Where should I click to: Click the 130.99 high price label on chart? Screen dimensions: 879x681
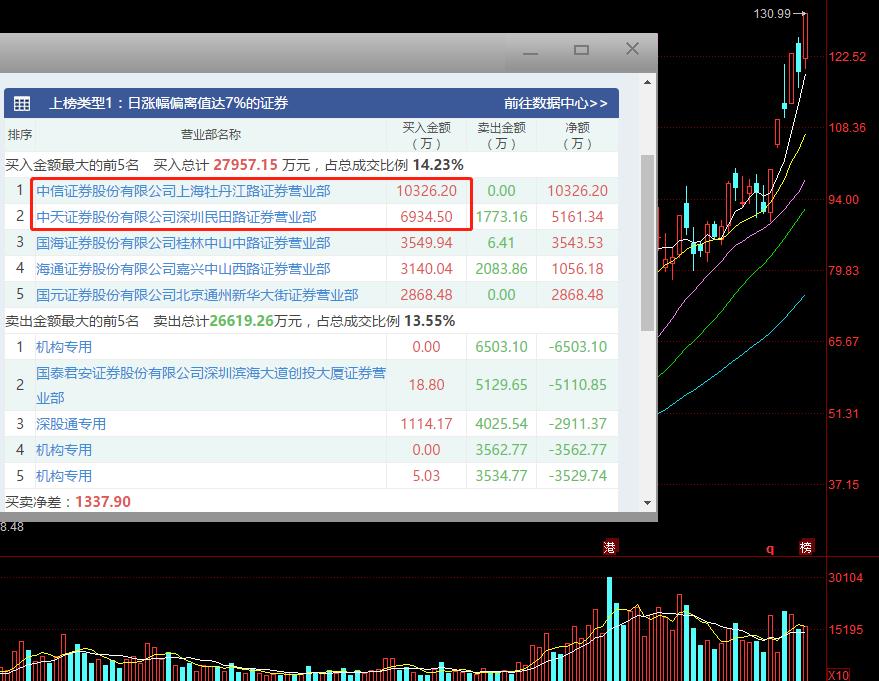[772, 13]
